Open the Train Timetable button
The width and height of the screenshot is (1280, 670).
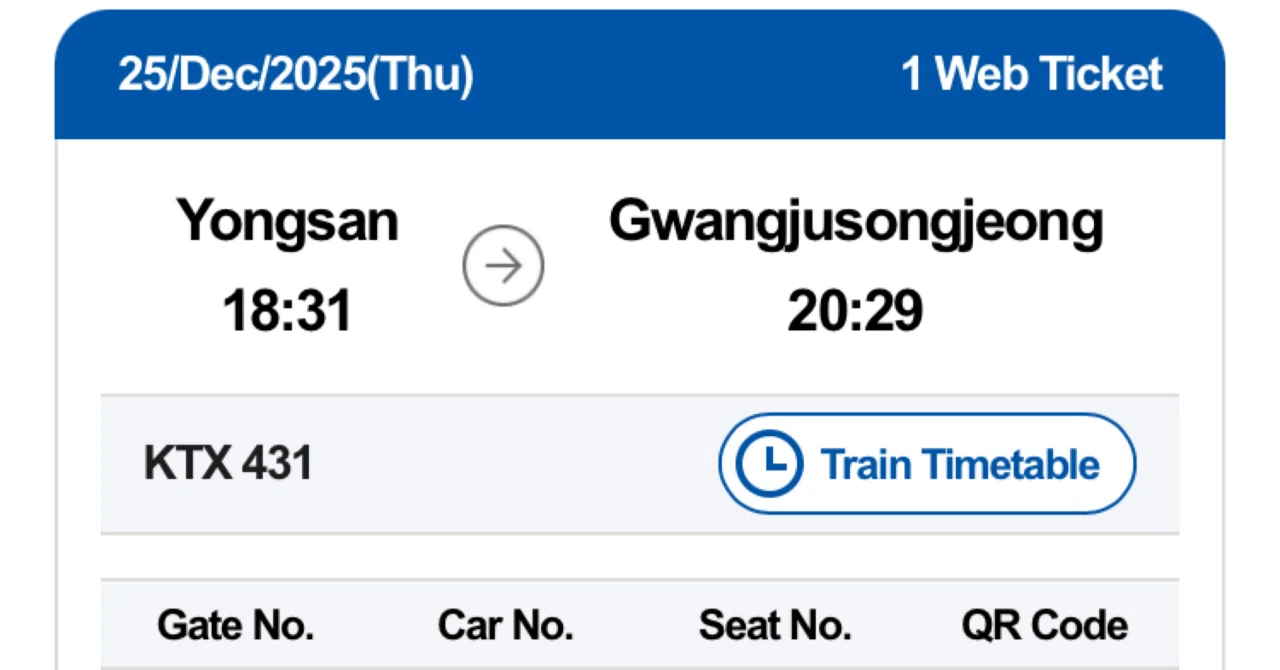point(927,464)
